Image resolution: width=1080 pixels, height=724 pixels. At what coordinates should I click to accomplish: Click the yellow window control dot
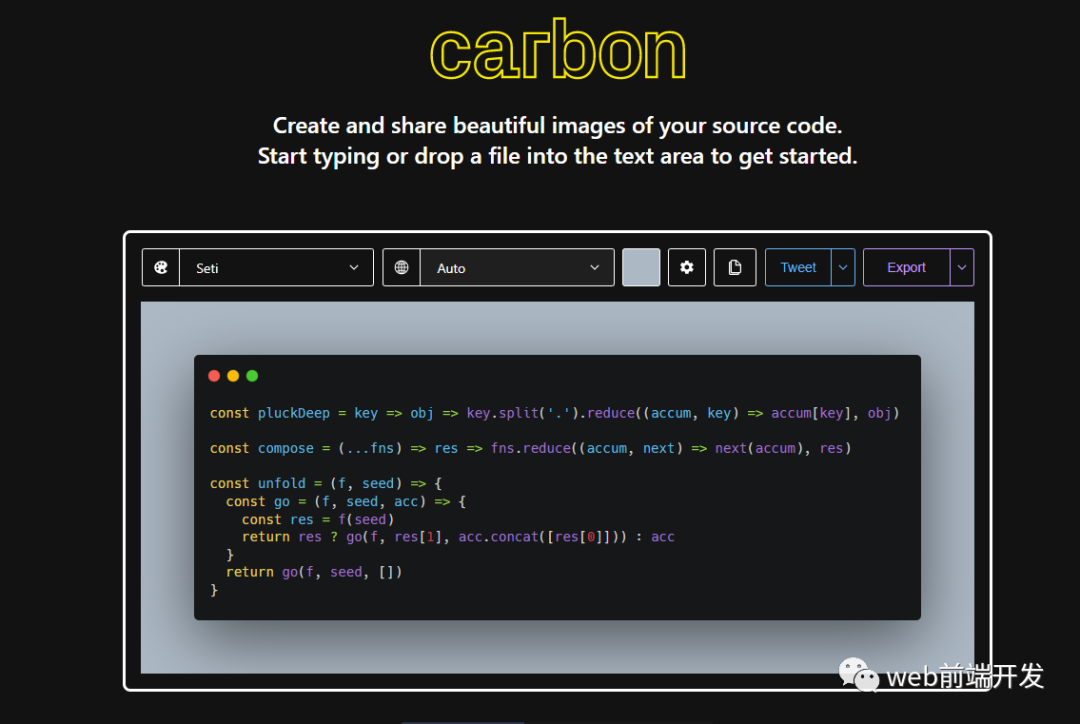pos(233,375)
